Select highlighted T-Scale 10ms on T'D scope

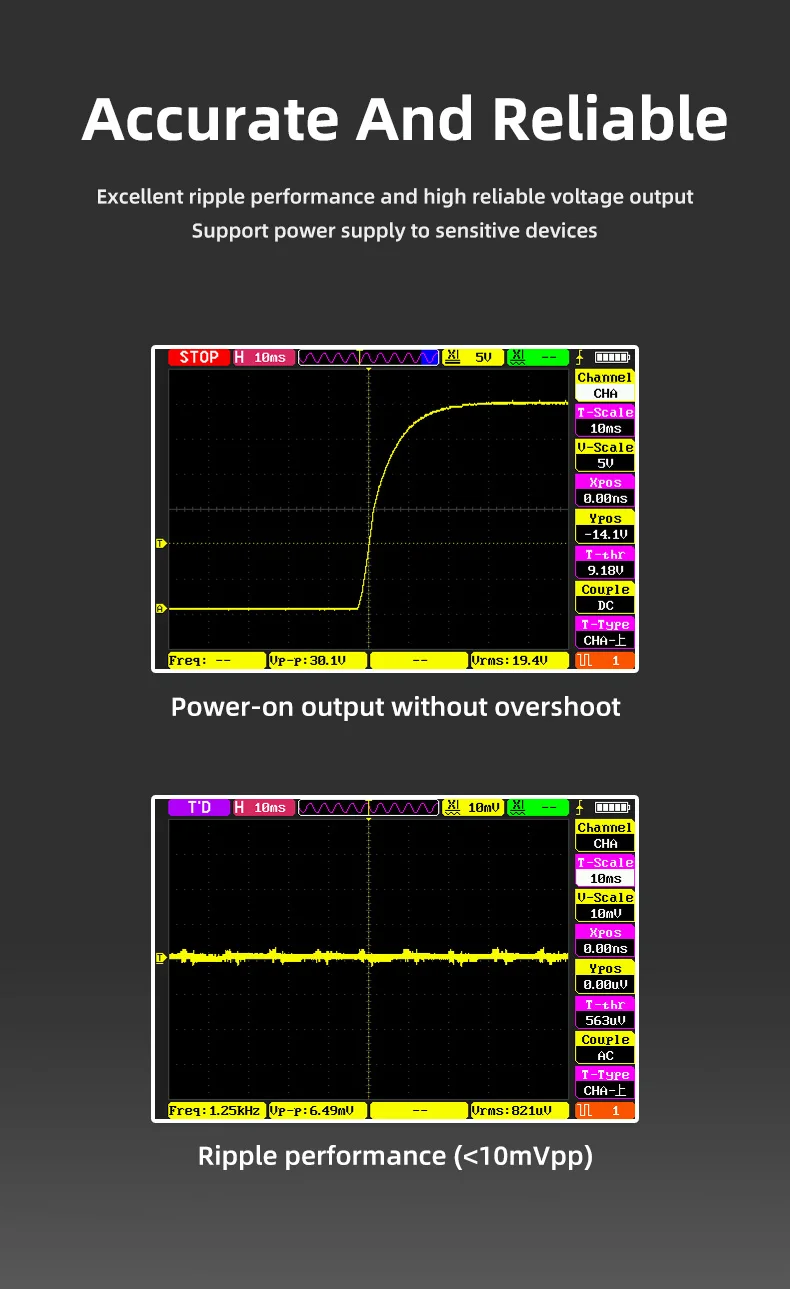[605, 871]
